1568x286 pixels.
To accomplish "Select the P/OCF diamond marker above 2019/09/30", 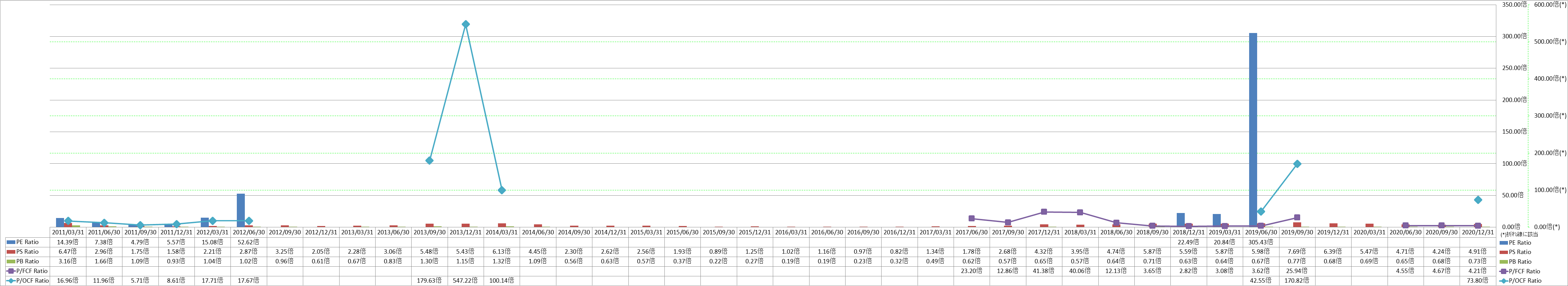I will 1297,164.
